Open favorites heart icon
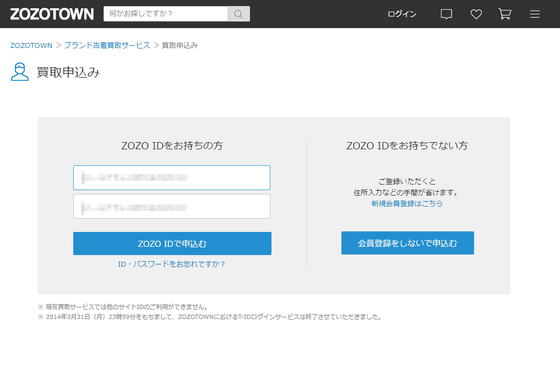Image resolution: width=560 pixels, height=384 pixels. pos(476,14)
